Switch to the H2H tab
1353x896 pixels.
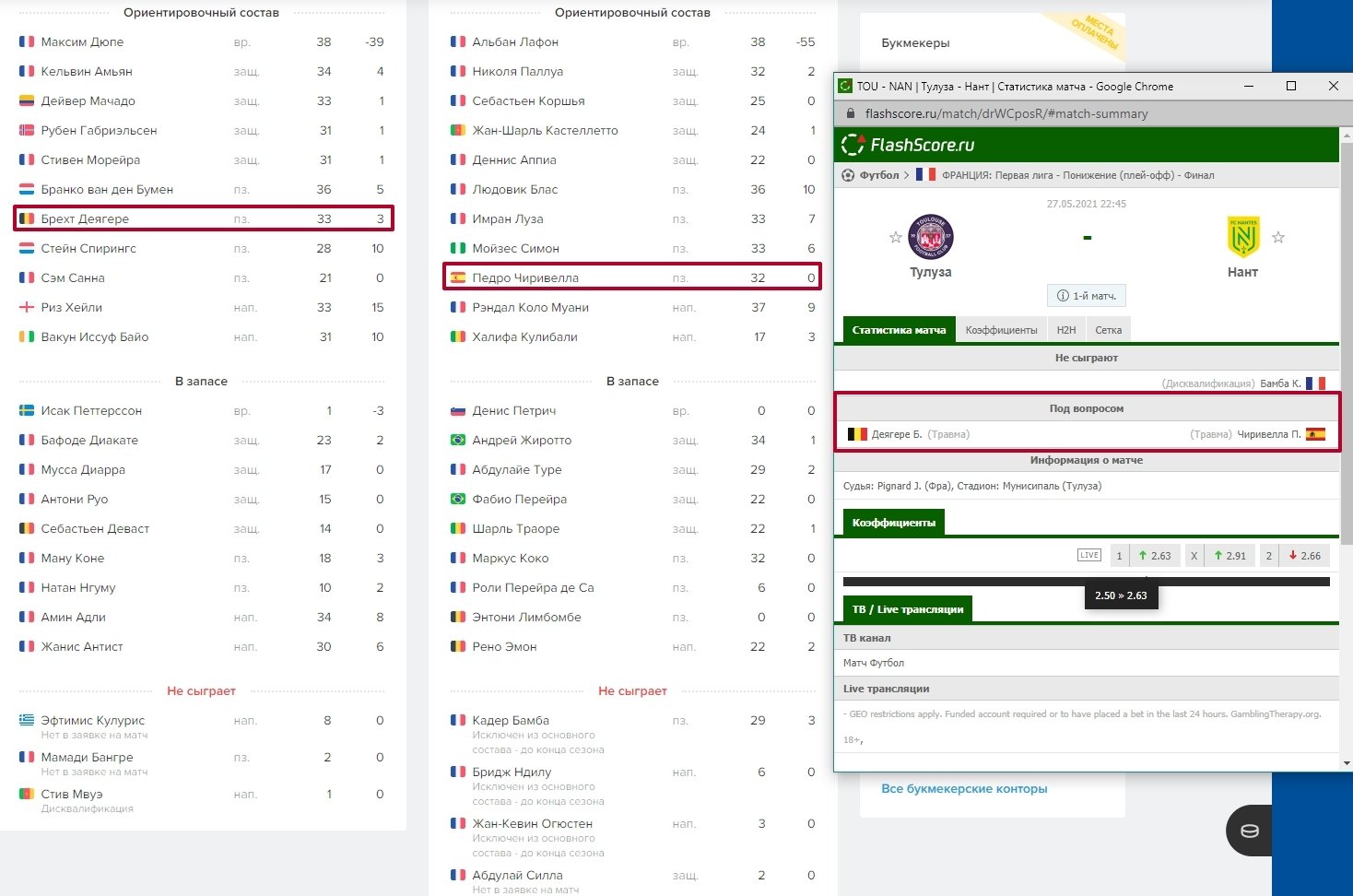(1066, 330)
